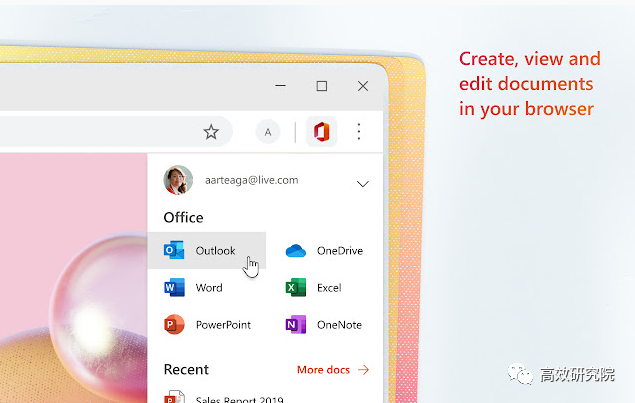Screen dimensions: 635x403
Task: Select the aarteaga@live.com account text
Action: click(x=251, y=180)
